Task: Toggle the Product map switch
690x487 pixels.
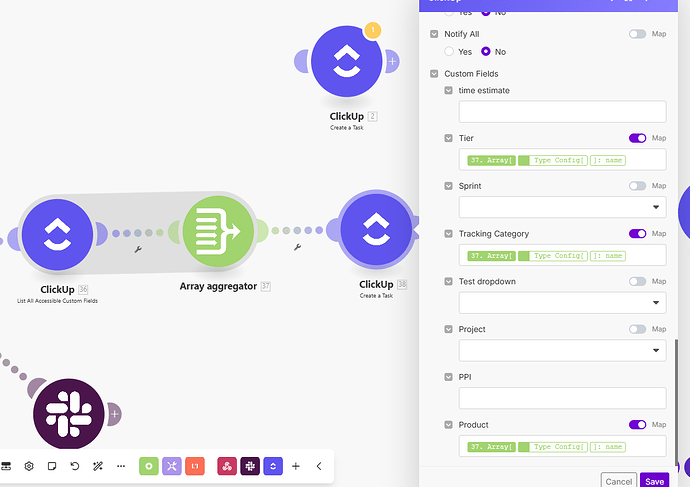Action: [x=637, y=425]
